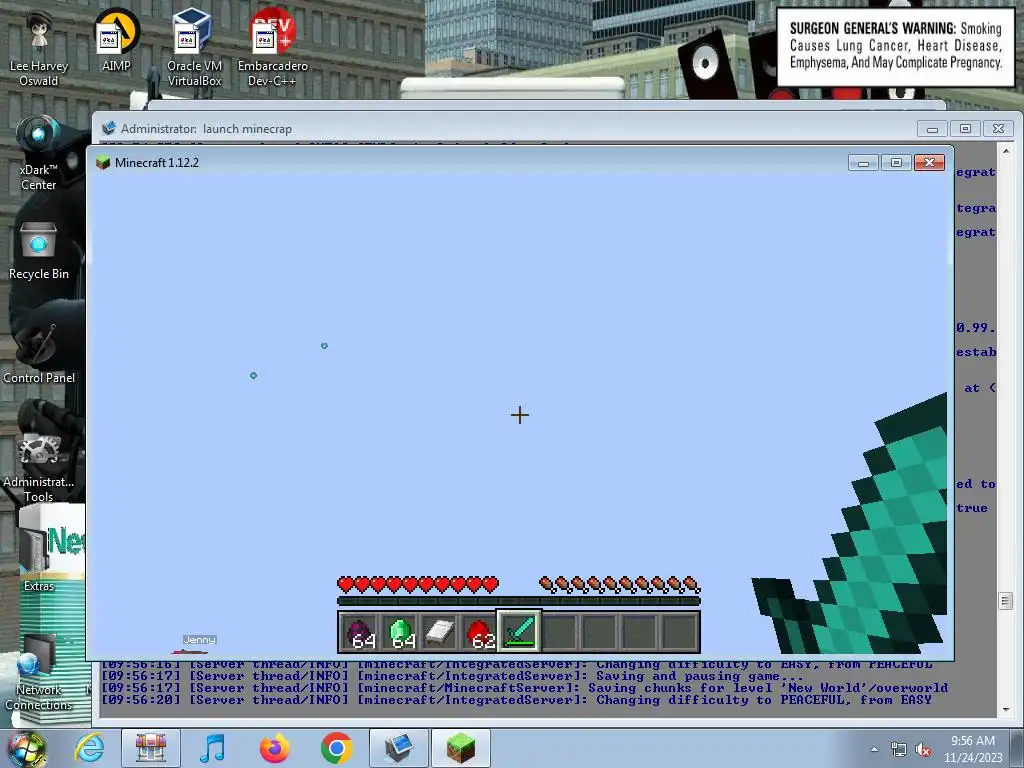1024x768 pixels.
Task: Click the storefront icon on the taskbar
Action: [151, 748]
